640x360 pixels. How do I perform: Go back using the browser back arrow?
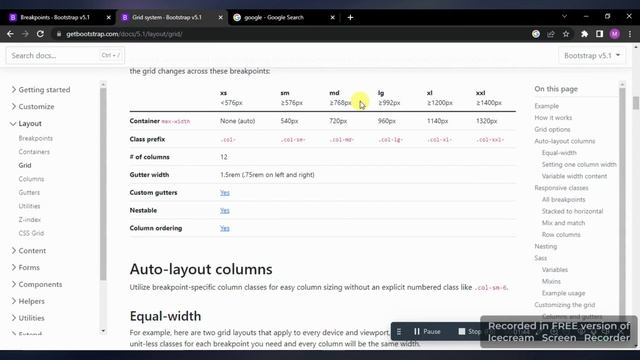pyautogui.click(x=10, y=34)
